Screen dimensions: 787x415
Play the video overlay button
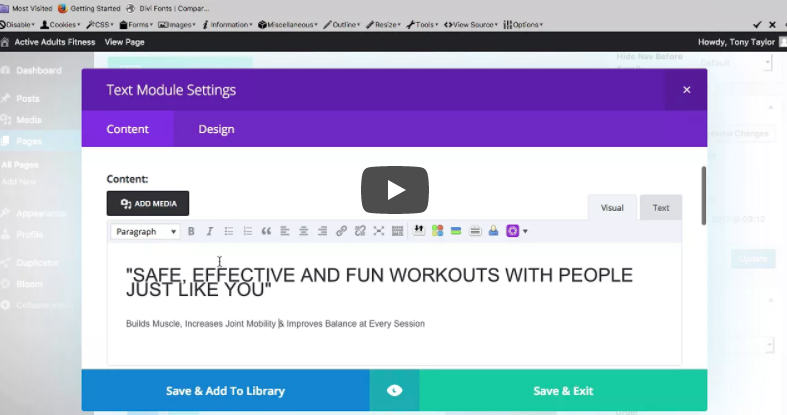[395, 190]
